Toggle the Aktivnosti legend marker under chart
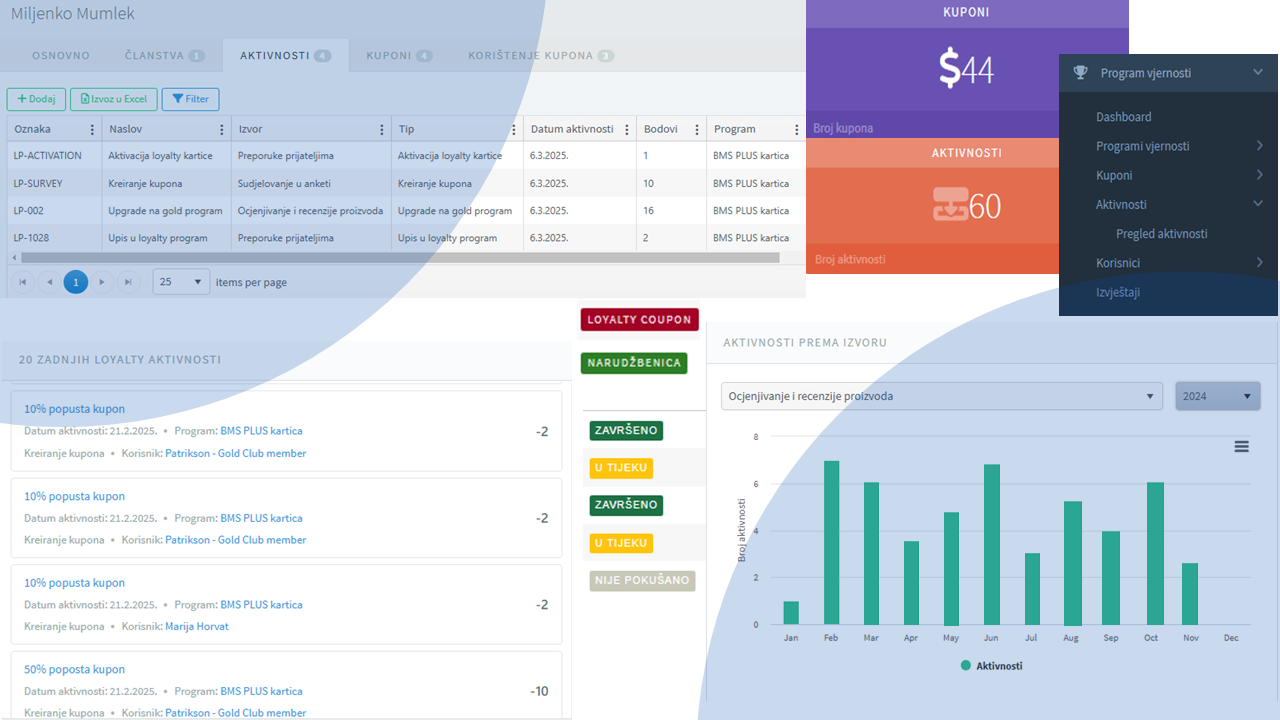 tap(966, 665)
